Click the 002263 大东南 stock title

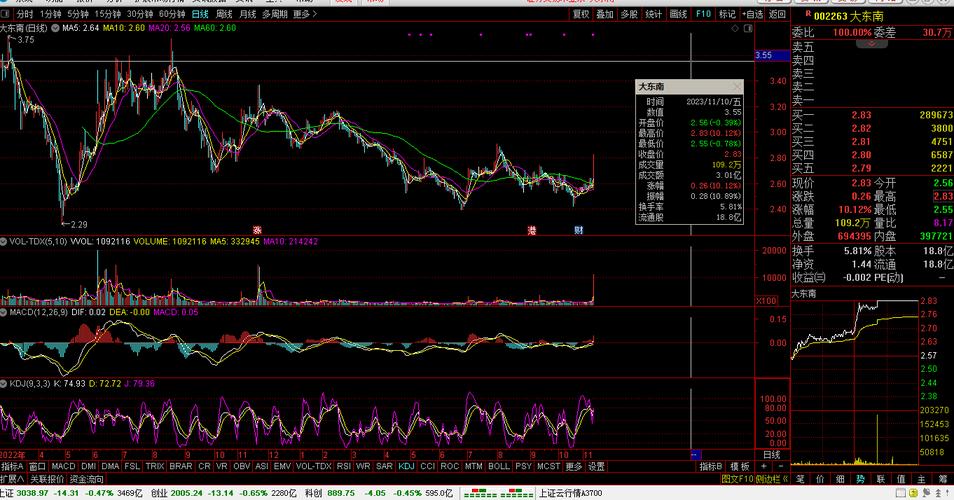(848, 16)
